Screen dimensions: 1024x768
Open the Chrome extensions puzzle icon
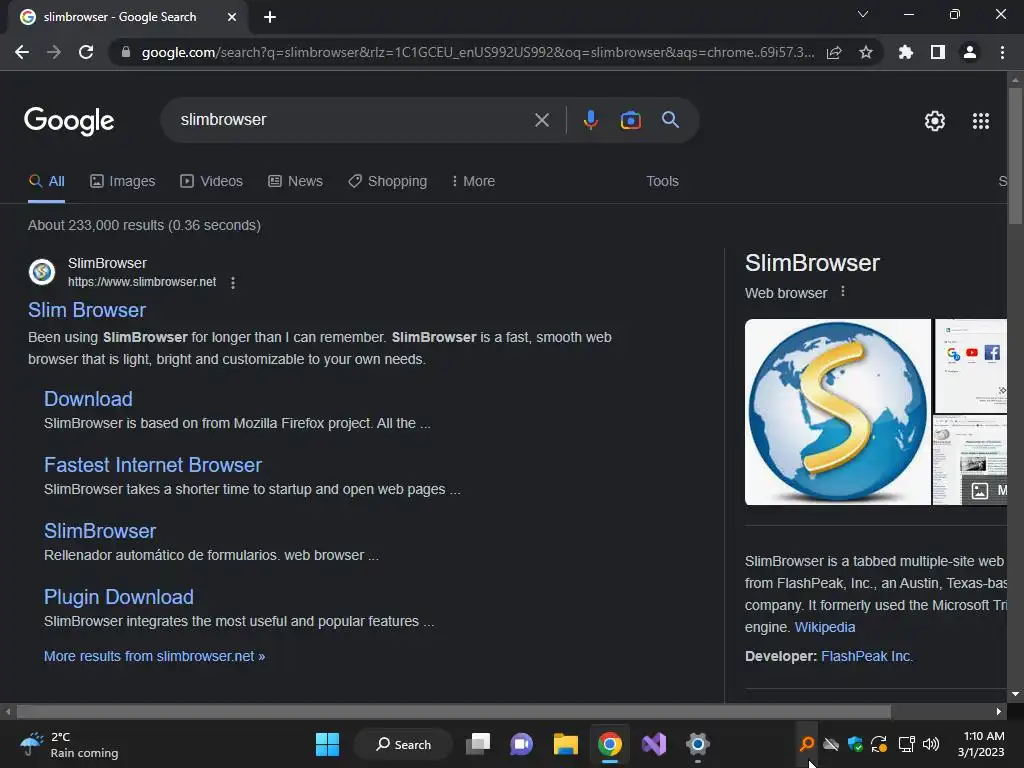pyautogui.click(x=906, y=52)
